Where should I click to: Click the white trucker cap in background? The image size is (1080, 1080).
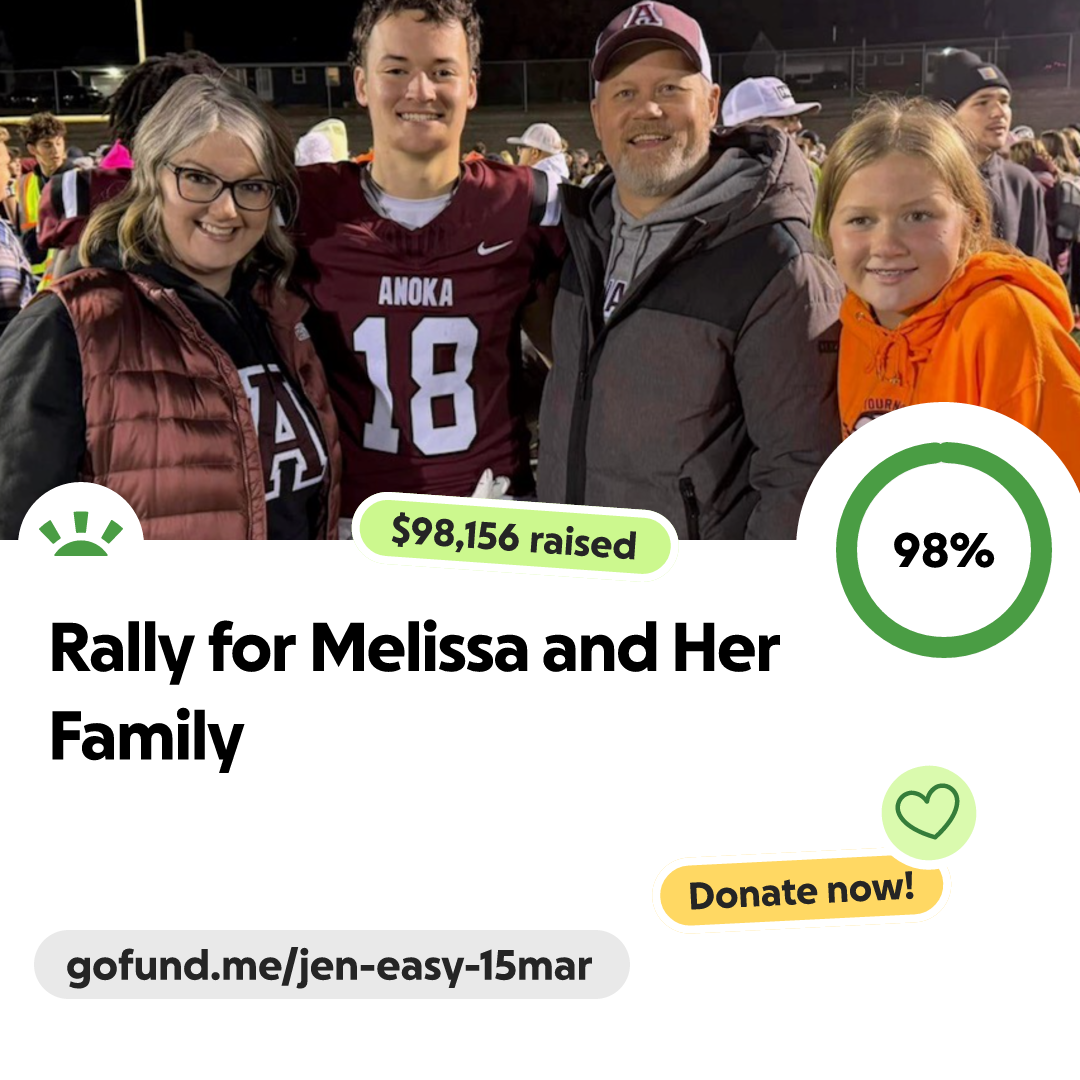[x=767, y=103]
